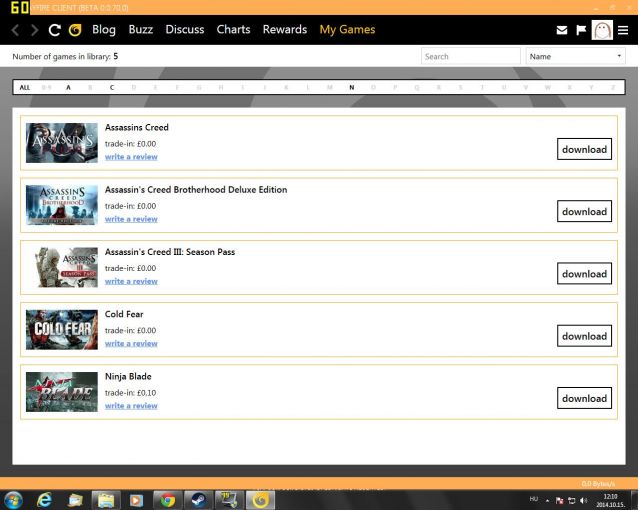Expand the Name sort dropdown
Viewport: 638px width, 510px height.
click(x=575, y=56)
